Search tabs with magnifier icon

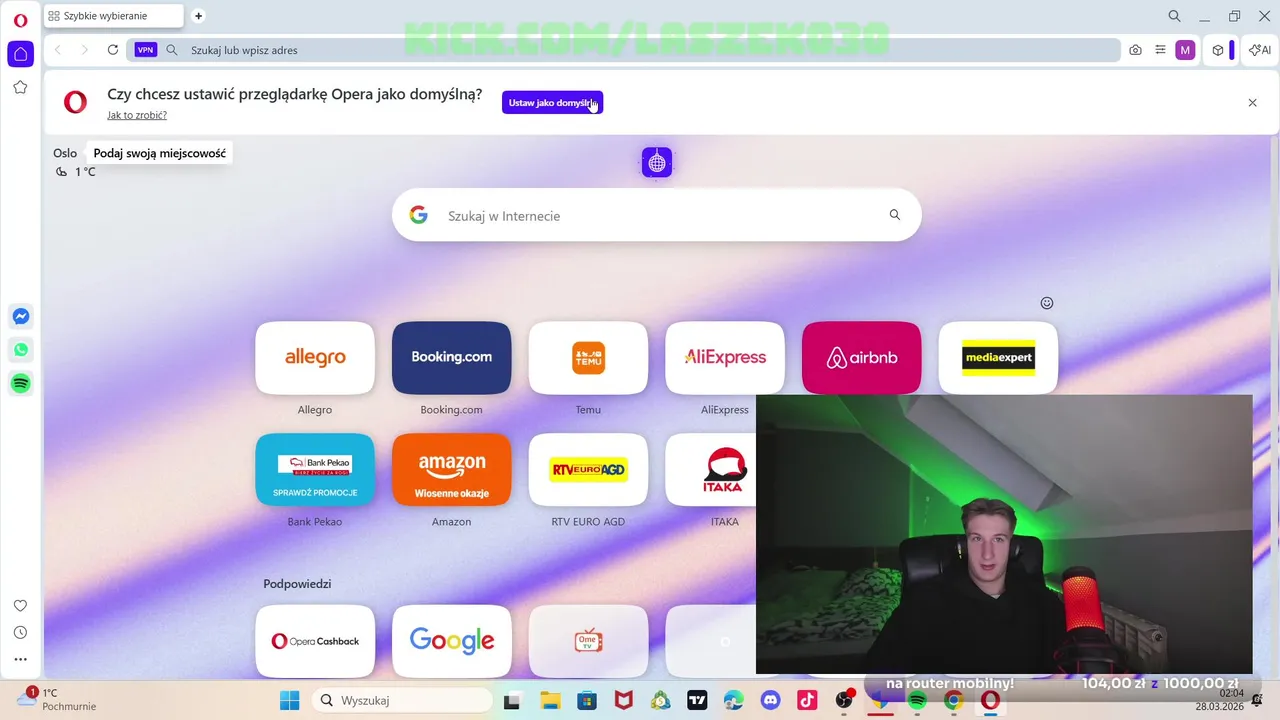(x=1175, y=16)
